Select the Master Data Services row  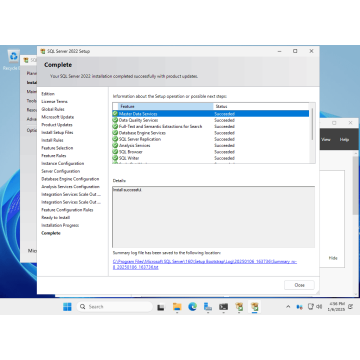211,114
